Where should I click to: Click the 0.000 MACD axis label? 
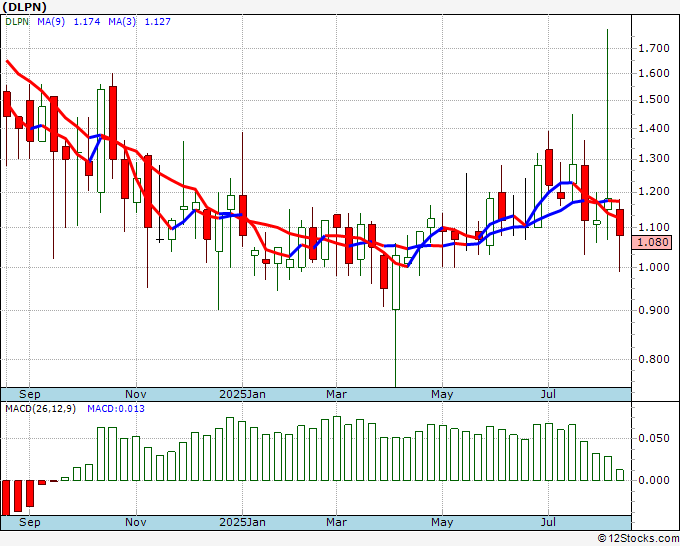(x=653, y=480)
